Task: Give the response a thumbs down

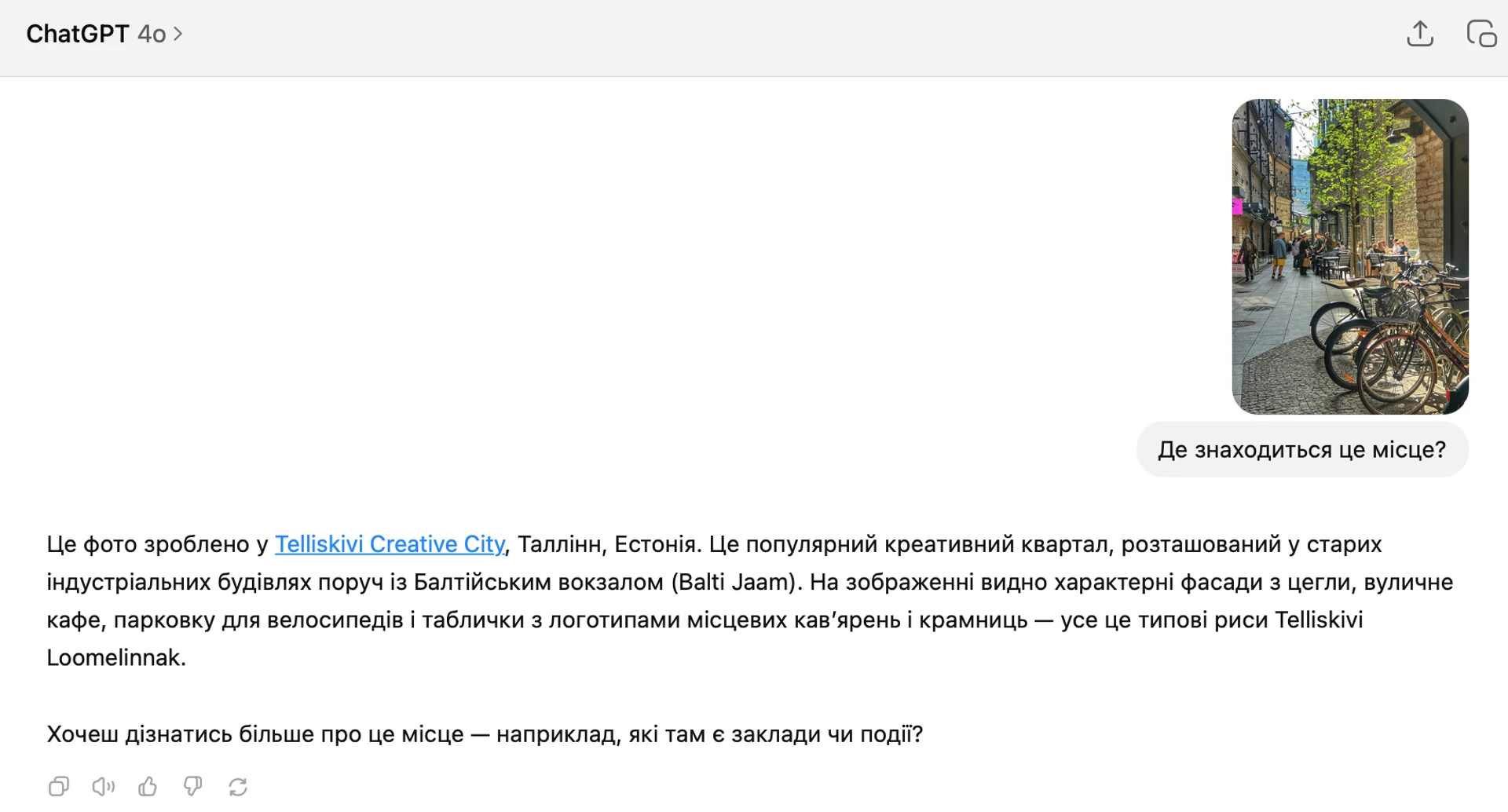Action: [192, 786]
